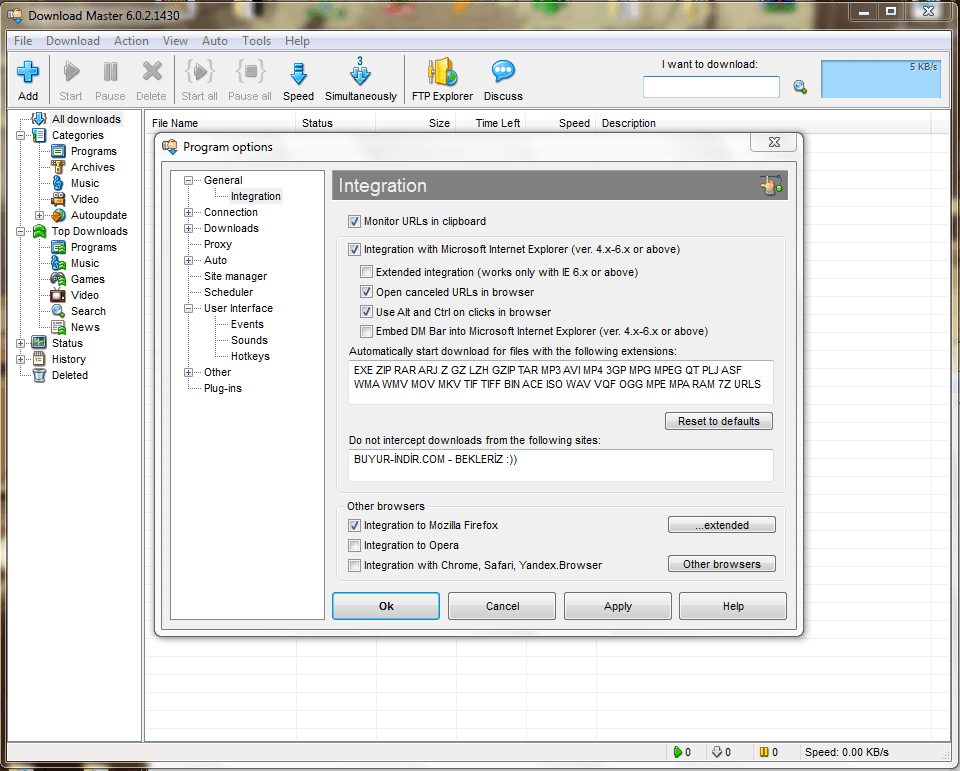Screen dimensions: 960x771
Task: Expand the Status tree node
Action: (x=20, y=343)
